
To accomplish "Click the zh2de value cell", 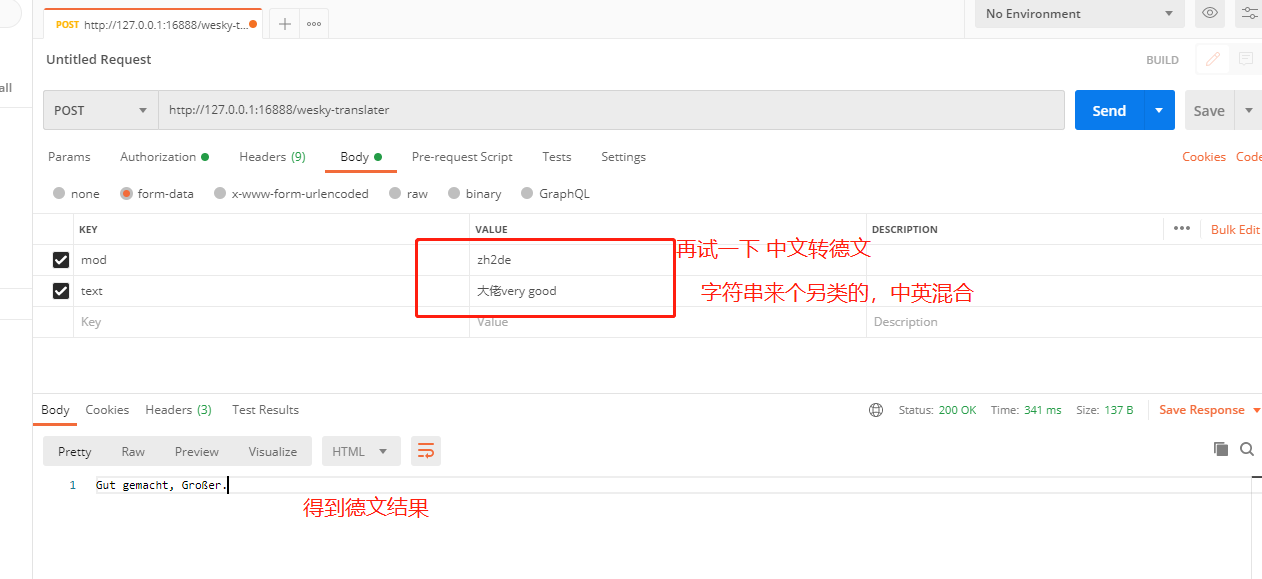I will coord(667,260).
